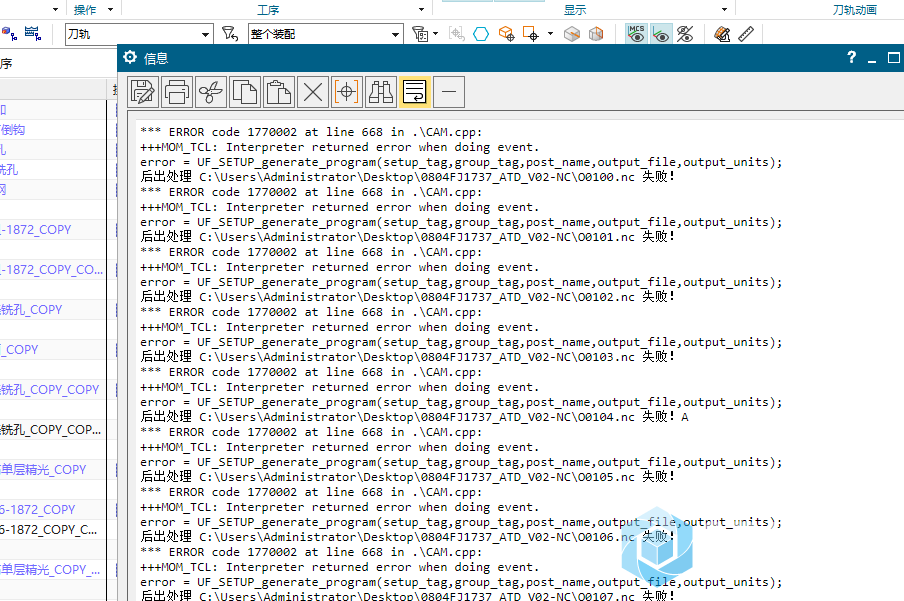Screen dimensions: 904x601
Task: Click the gray shaded cube icon
Action: coord(572,34)
